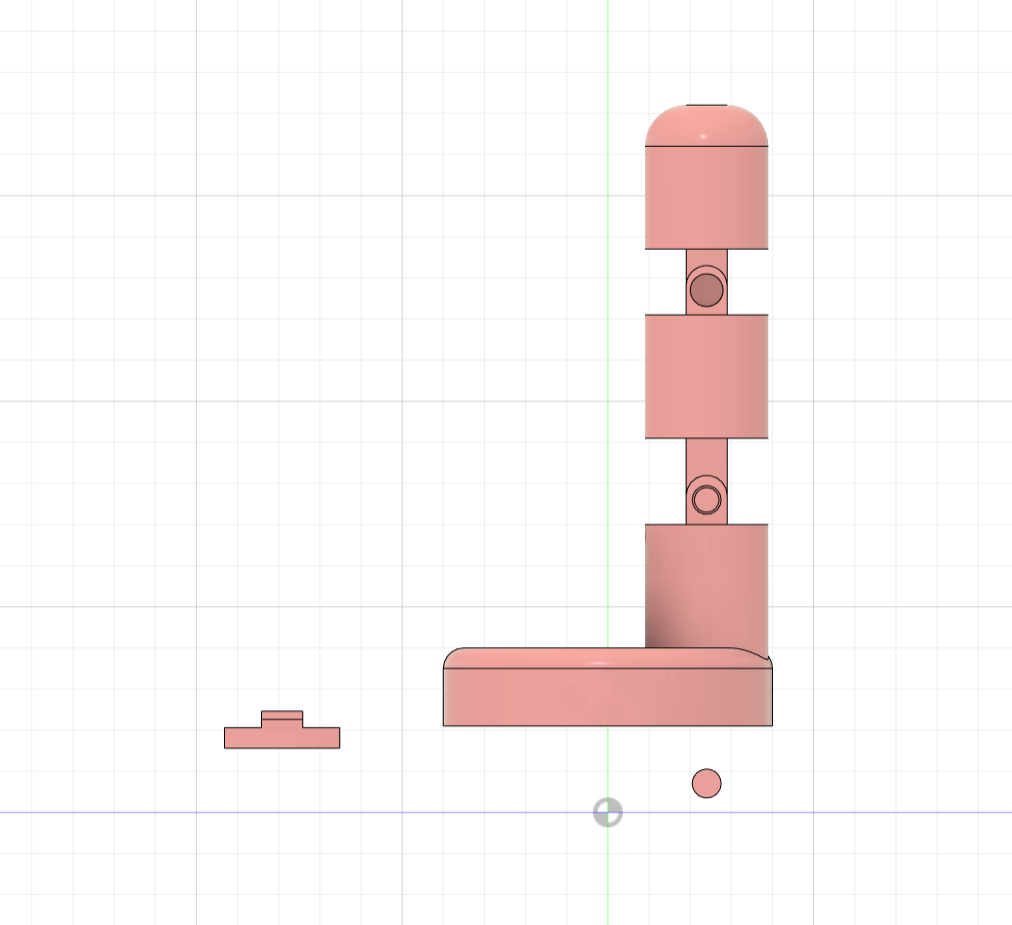The height and width of the screenshot is (925, 1012).
Task: Click the small flat tip atop the dome
Action: pyautogui.click(x=706, y=105)
